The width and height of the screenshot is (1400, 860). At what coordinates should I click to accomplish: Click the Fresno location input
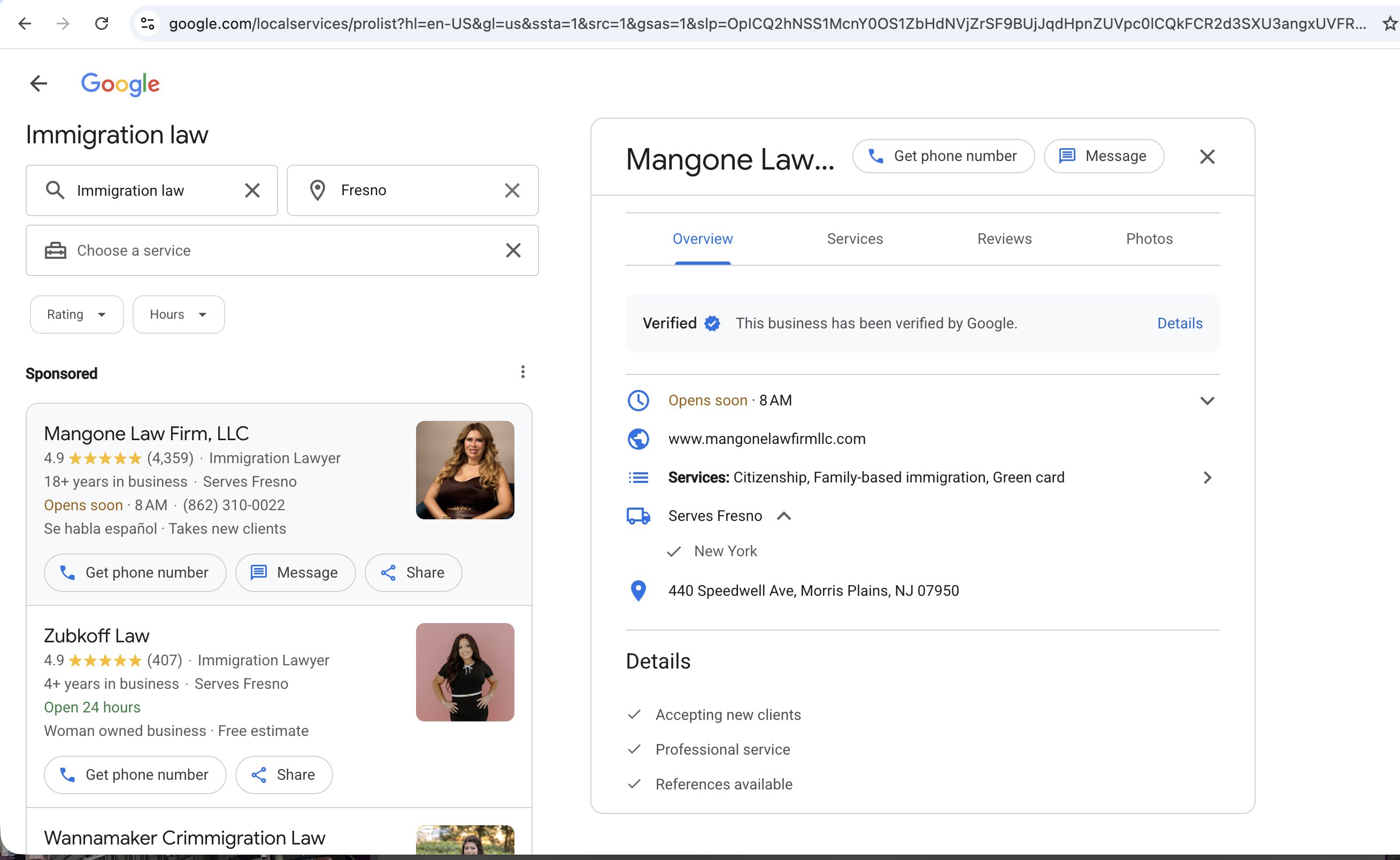[413, 190]
